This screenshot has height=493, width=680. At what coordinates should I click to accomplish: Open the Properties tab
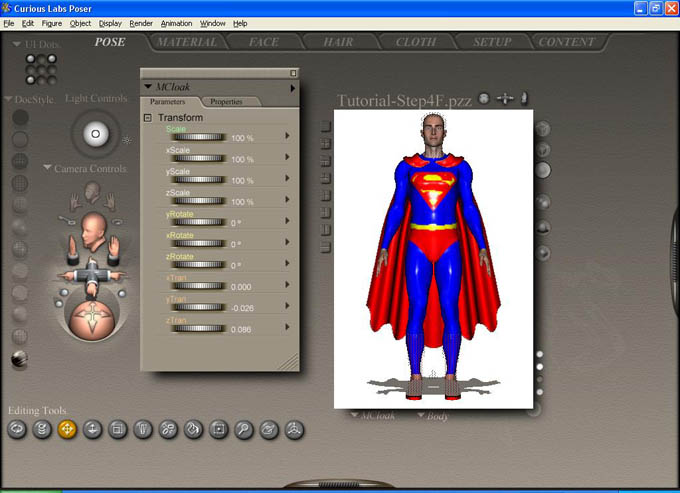(x=226, y=101)
